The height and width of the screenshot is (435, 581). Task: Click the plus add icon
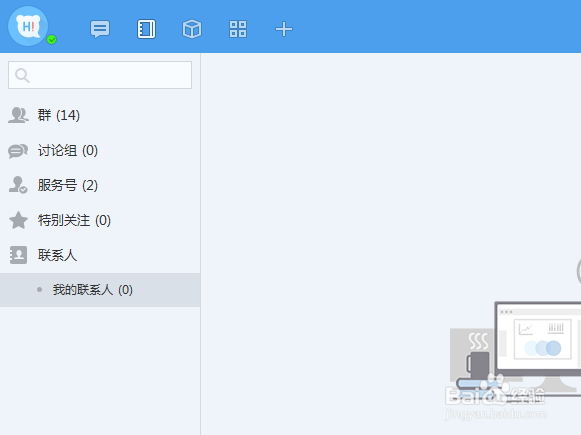(x=284, y=29)
